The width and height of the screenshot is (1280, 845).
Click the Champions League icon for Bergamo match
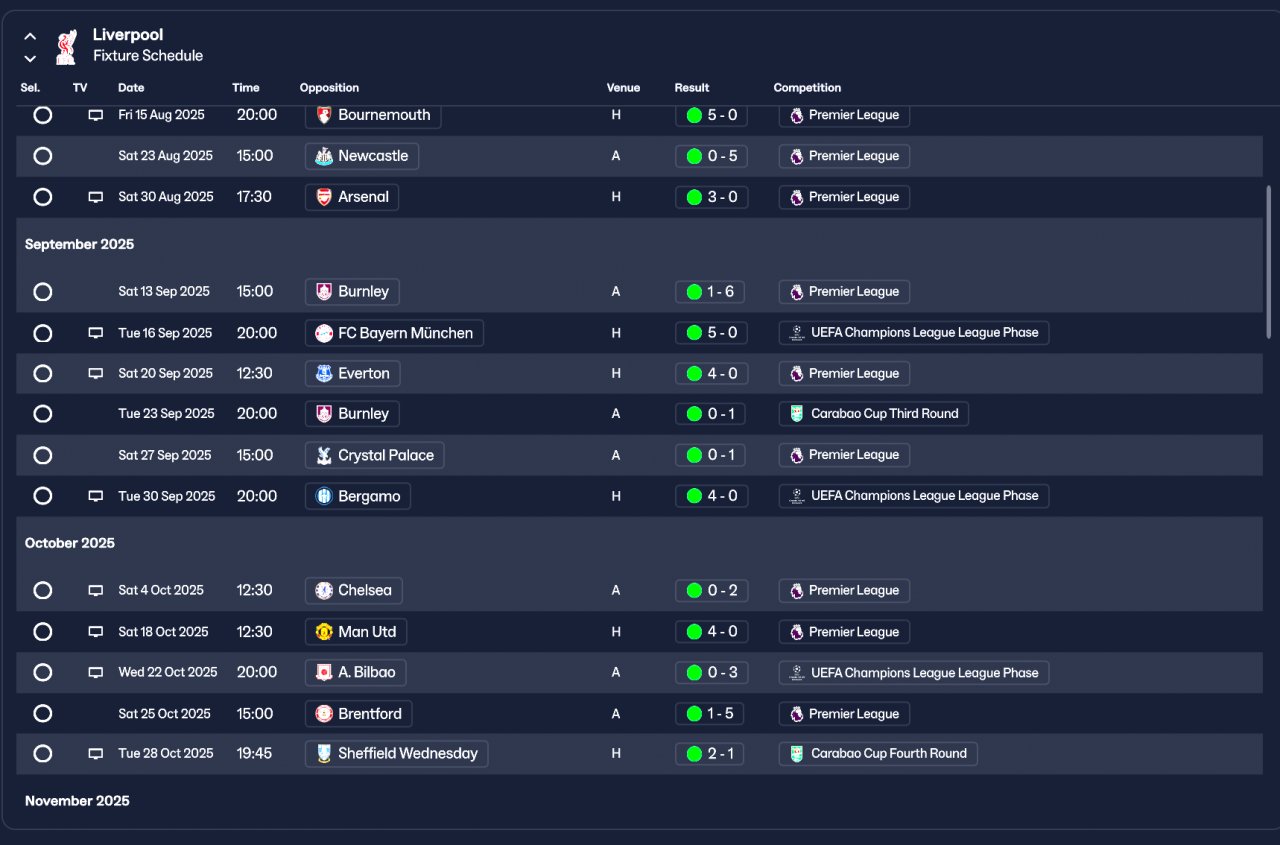[796, 496]
